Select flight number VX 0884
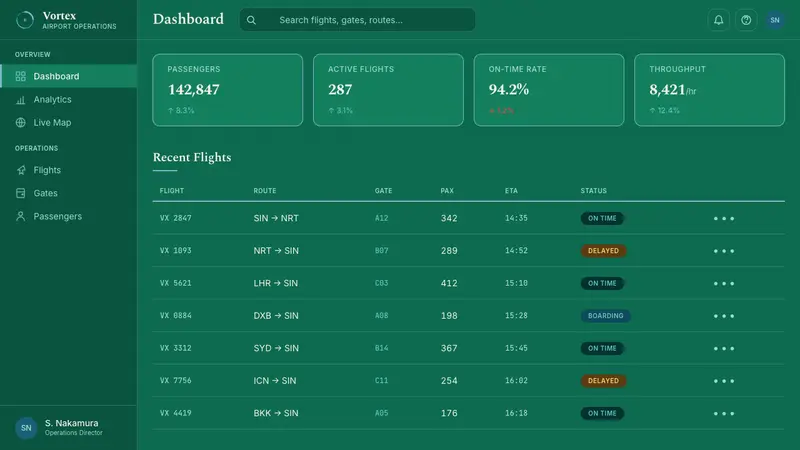Screen dimensions: 800x450 pyautogui.click(x=176, y=316)
